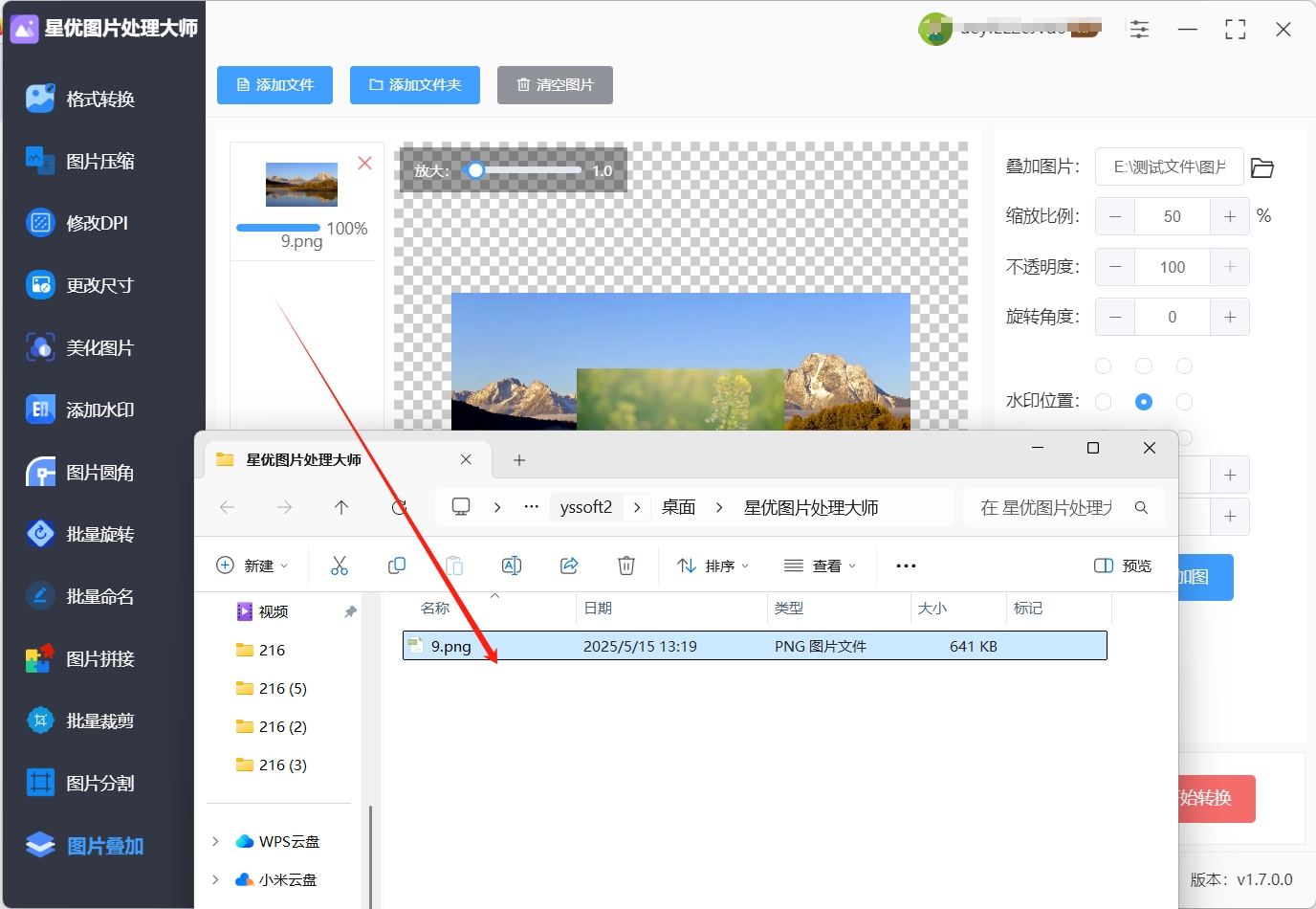
Task: Show hidden breadcrumb path ellipsis
Action: (x=532, y=507)
